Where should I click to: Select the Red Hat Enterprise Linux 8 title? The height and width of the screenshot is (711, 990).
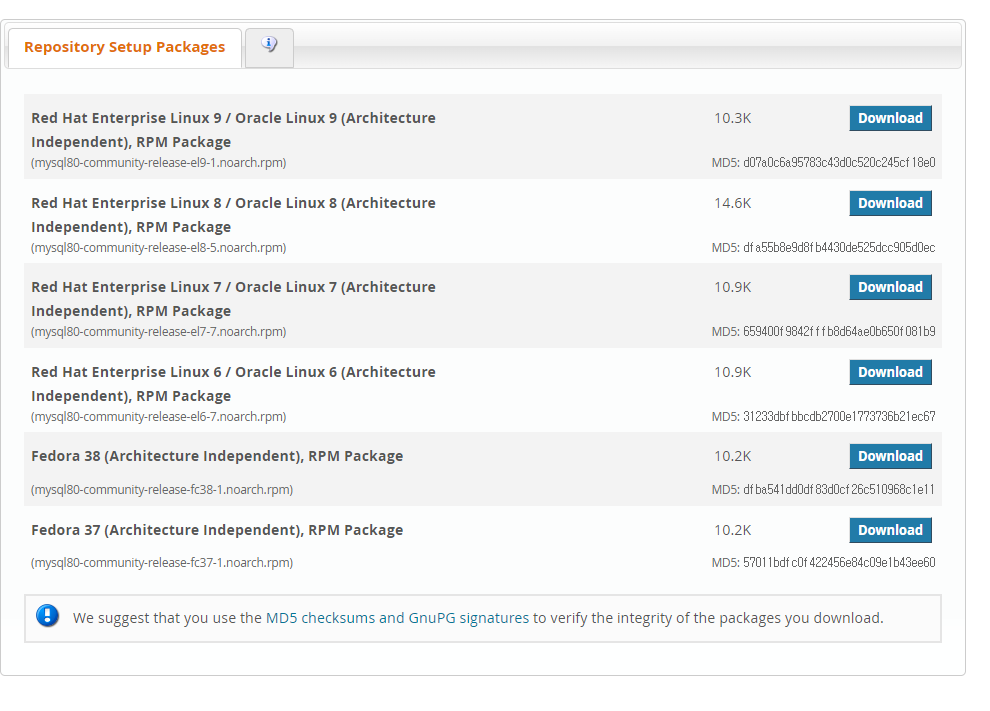(233, 215)
